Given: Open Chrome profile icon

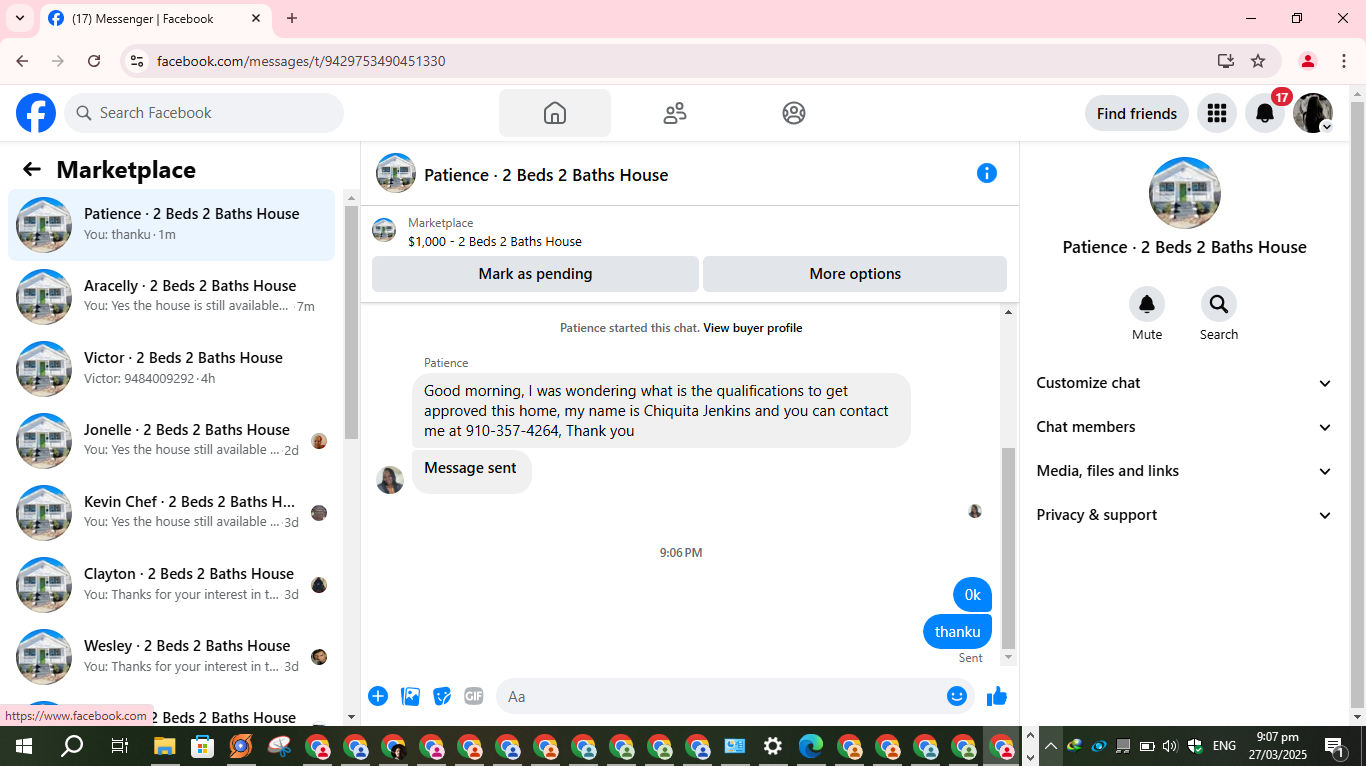Looking at the screenshot, I should point(1308,61).
